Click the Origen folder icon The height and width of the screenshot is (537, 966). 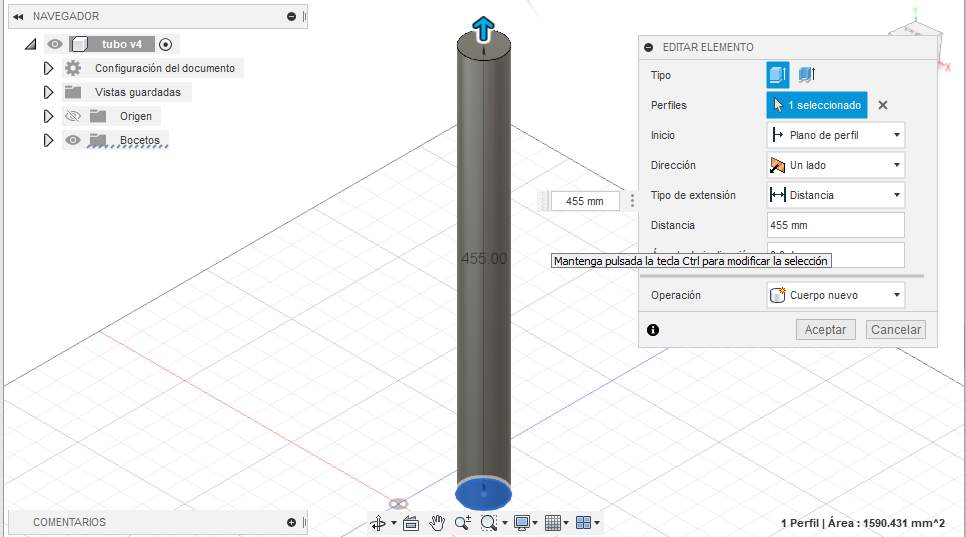pyautogui.click(x=98, y=116)
